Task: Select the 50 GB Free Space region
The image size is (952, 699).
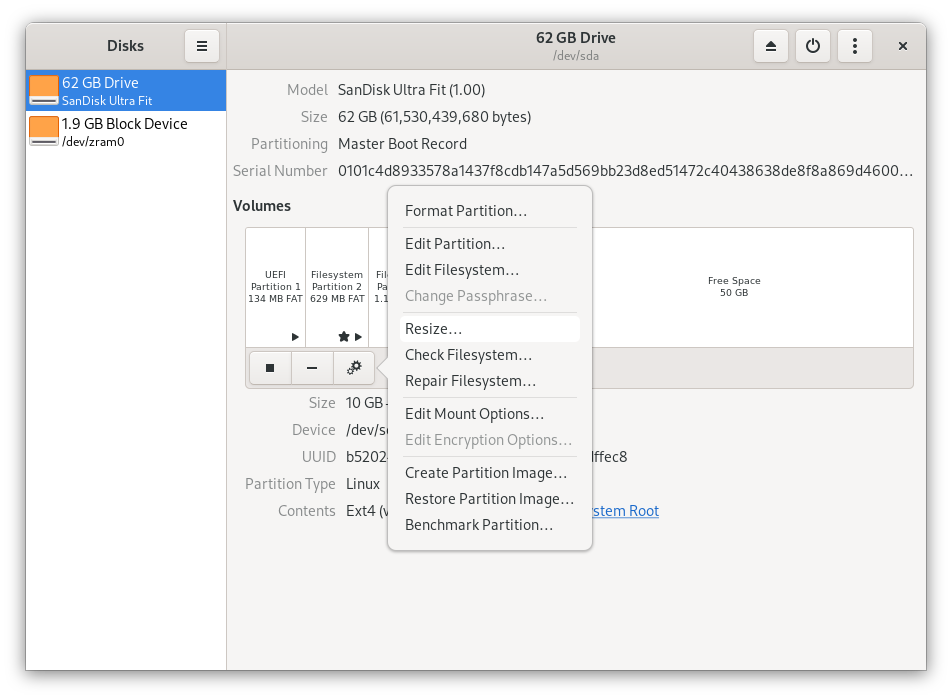Action: click(x=733, y=287)
